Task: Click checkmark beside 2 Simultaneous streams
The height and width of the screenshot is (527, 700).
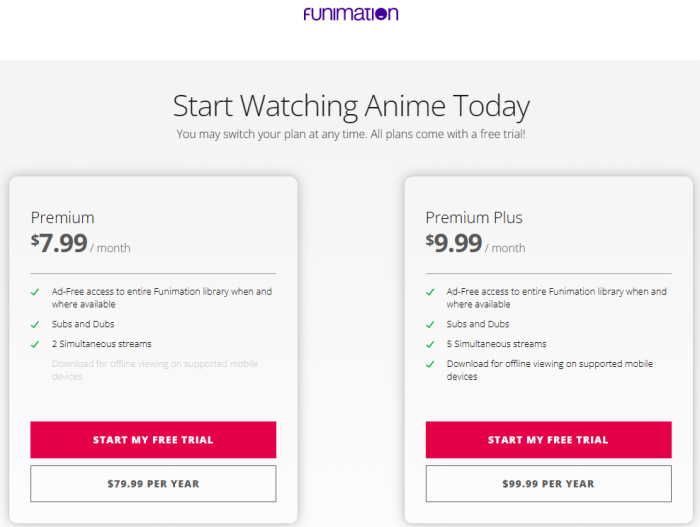Action: tap(35, 344)
